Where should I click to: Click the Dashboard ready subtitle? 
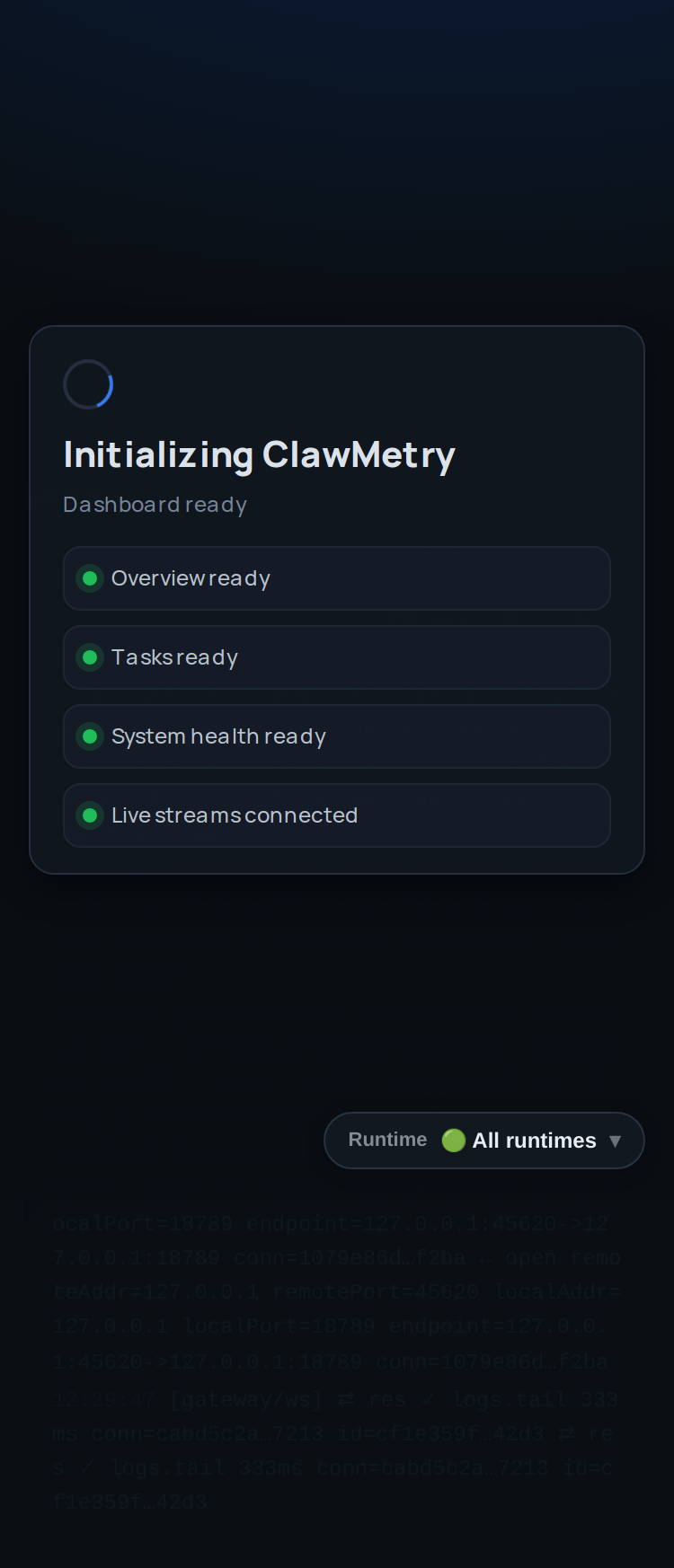[x=155, y=505]
